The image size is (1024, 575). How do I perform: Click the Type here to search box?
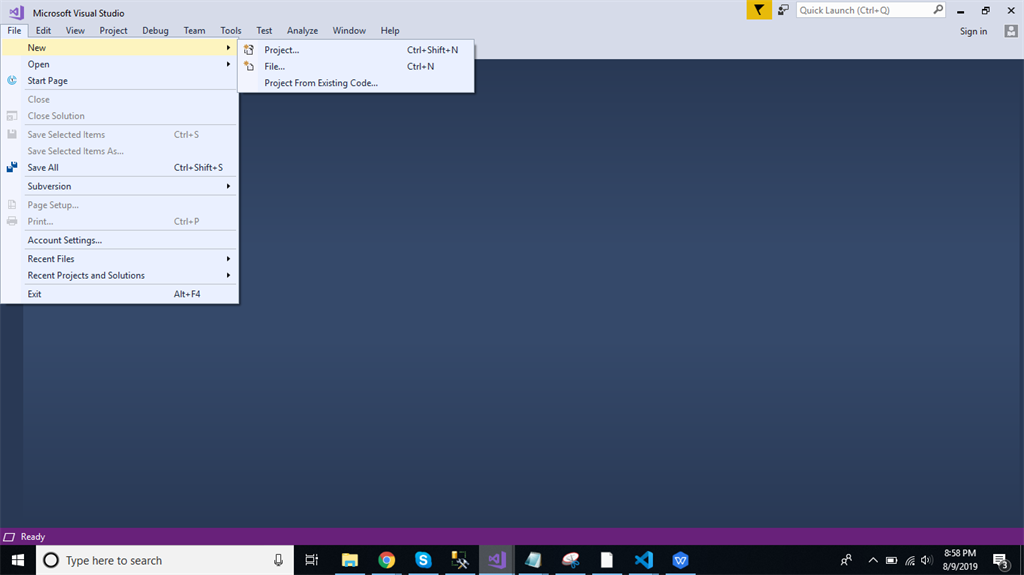(x=166, y=560)
